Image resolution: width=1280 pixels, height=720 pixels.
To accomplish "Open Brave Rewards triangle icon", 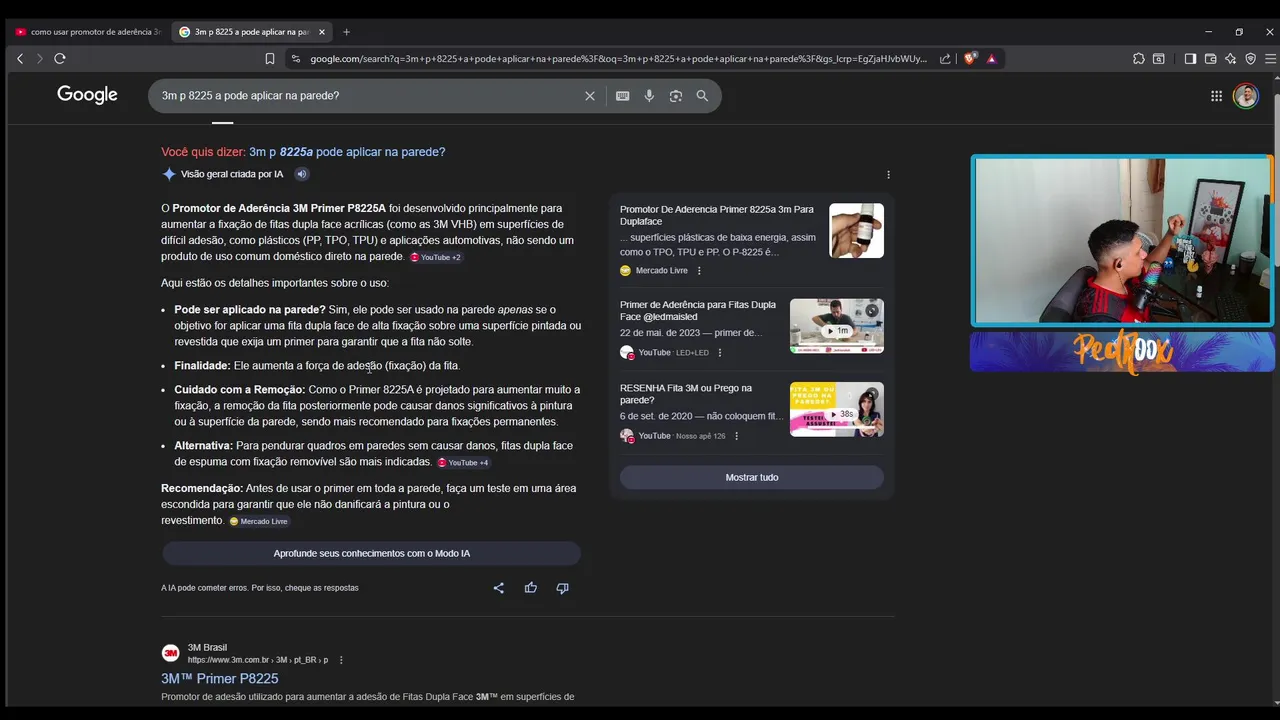I will pyautogui.click(x=991, y=59).
